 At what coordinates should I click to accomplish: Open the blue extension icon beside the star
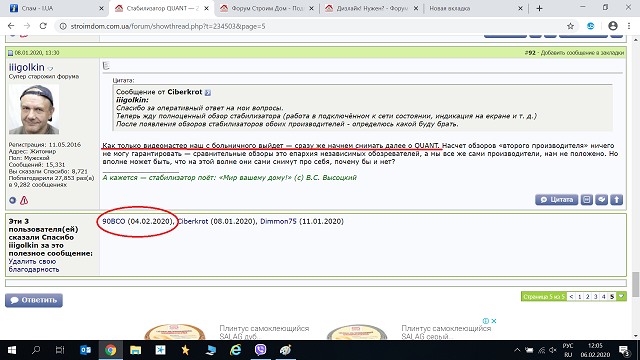pyautogui.click(x=591, y=26)
